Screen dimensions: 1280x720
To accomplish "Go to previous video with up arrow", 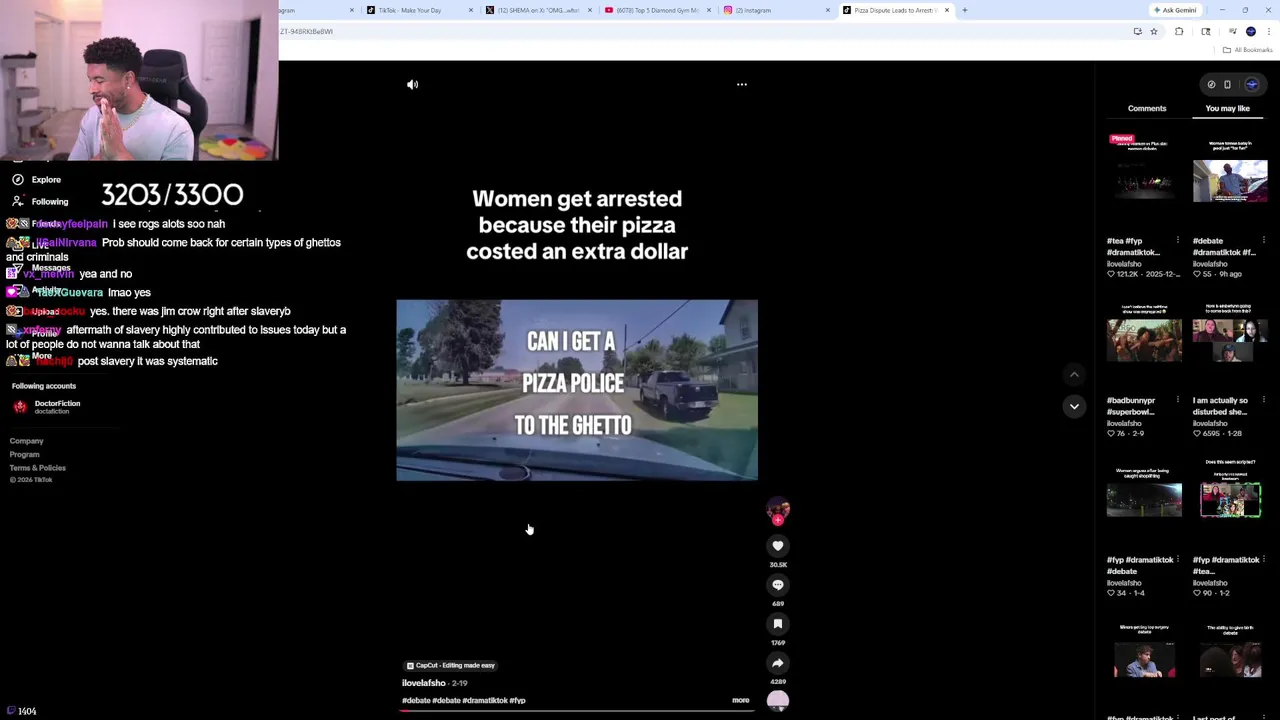I will pyautogui.click(x=1074, y=375).
